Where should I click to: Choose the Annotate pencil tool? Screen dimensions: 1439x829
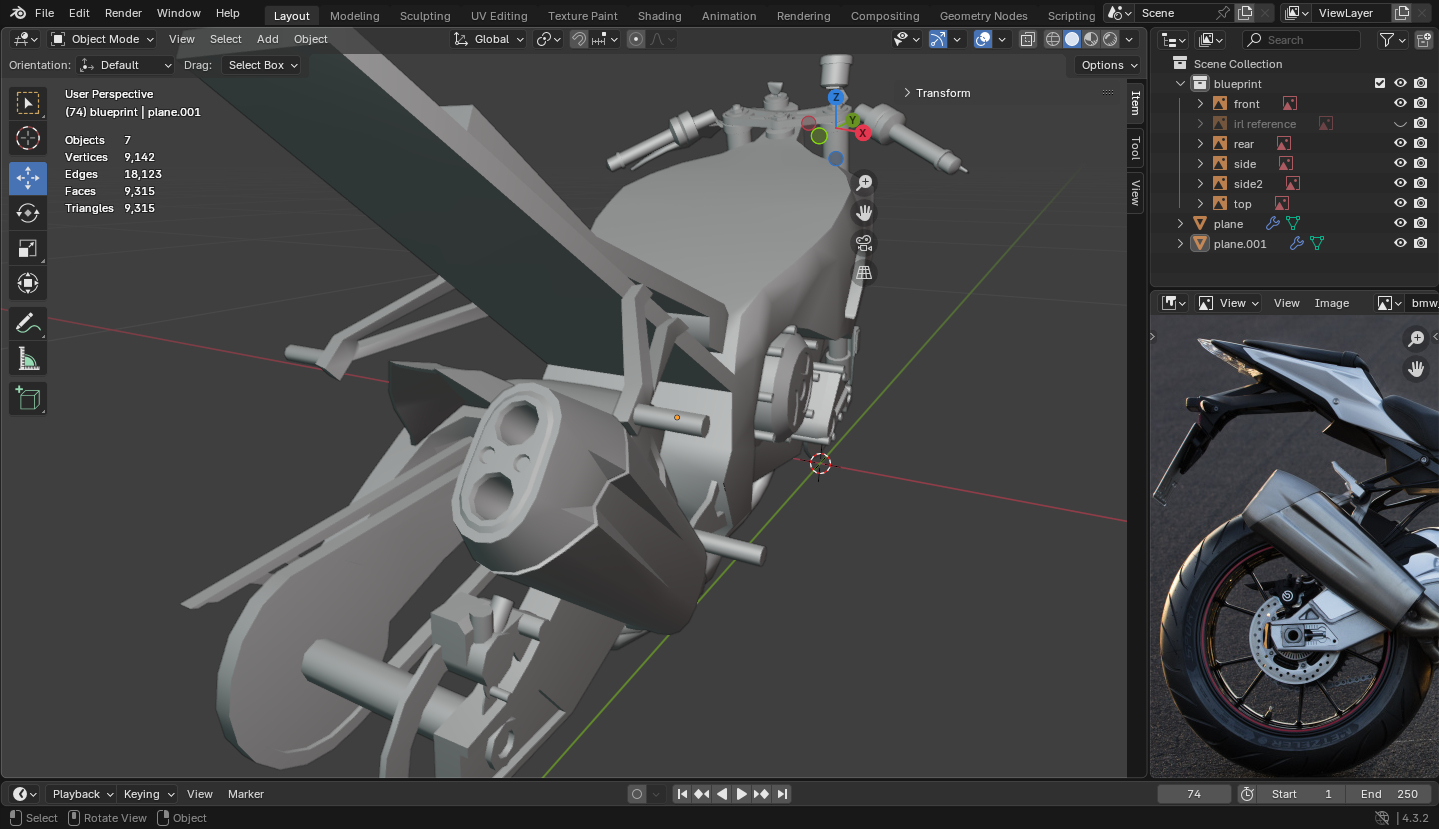tap(28, 324)
